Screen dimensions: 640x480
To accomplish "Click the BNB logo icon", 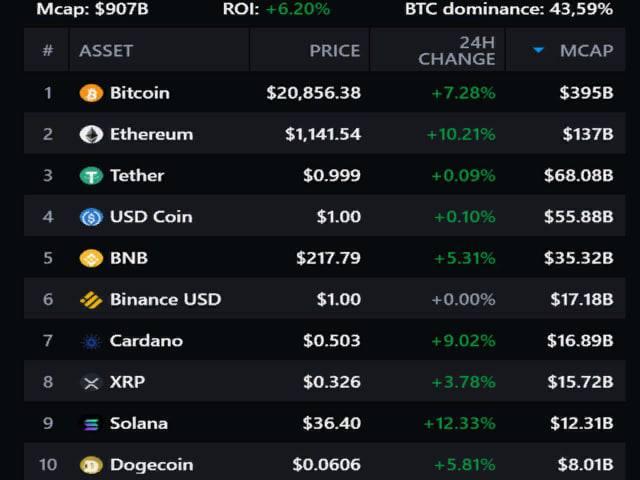I will pyautogui.click(x=91, y=258).
